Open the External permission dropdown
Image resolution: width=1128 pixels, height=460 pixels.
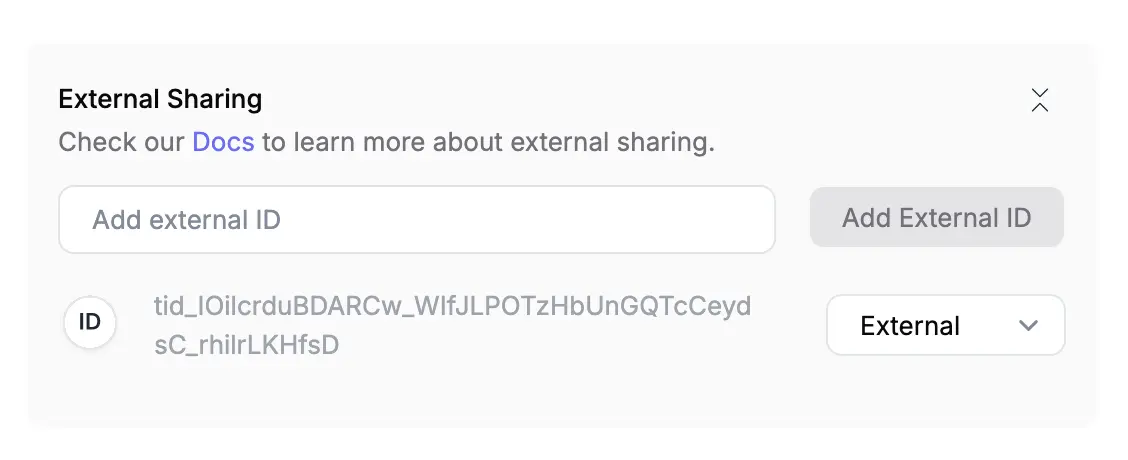pyautogui.click(x=945, y=325)
